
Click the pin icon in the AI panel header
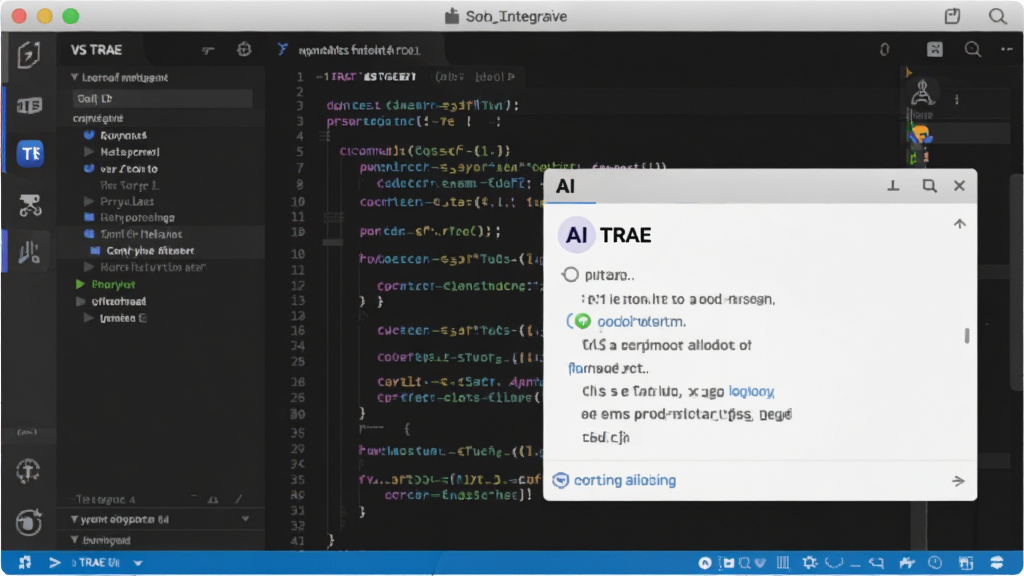coord(893,186)
